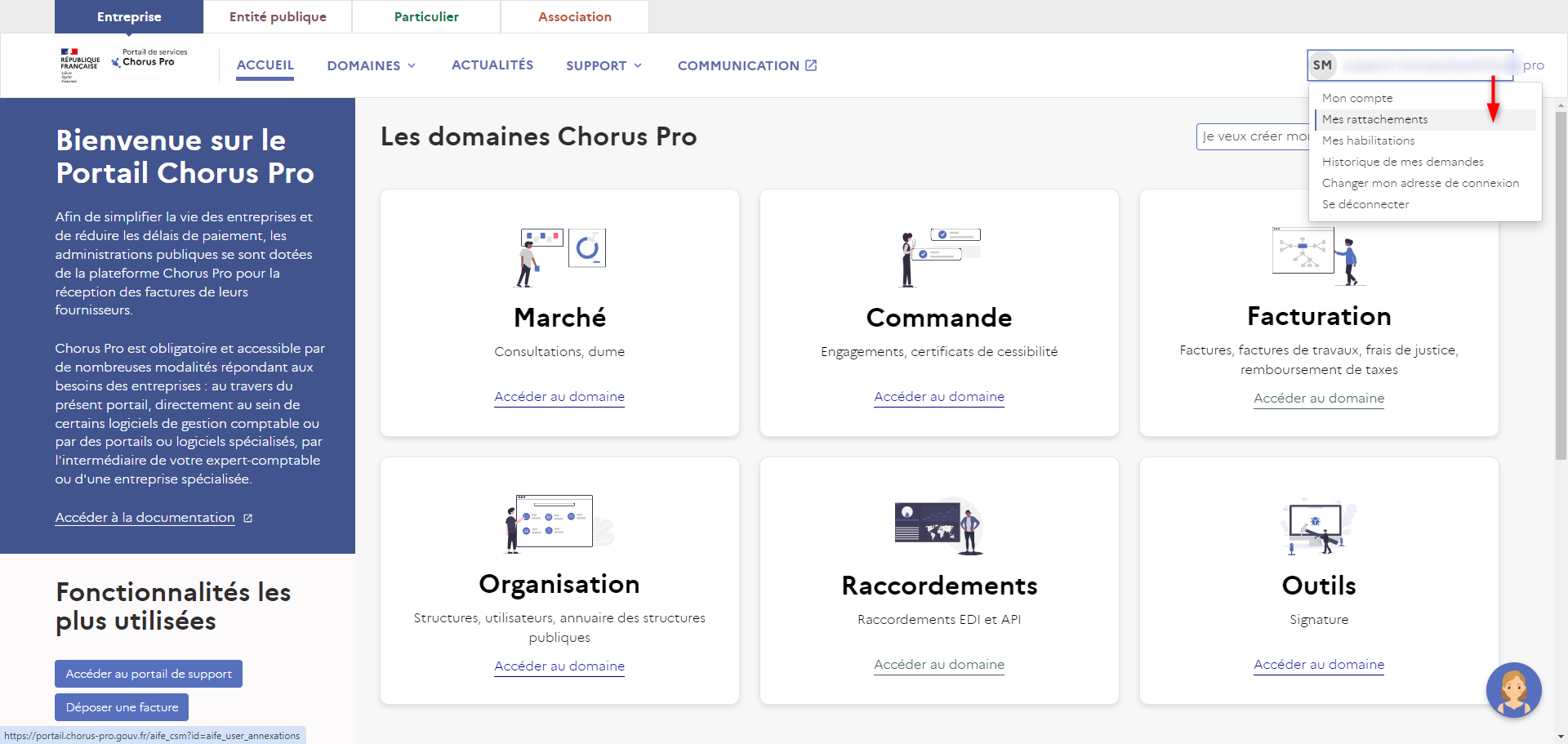Click the Outils domain illustration

(1319, 527)
